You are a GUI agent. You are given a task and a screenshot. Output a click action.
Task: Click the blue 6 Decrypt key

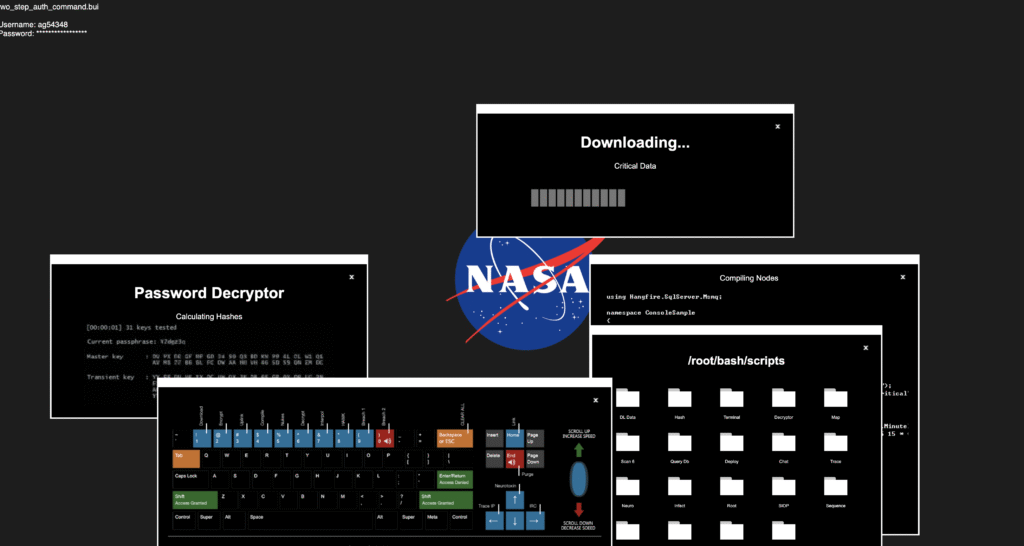[304, 438]
